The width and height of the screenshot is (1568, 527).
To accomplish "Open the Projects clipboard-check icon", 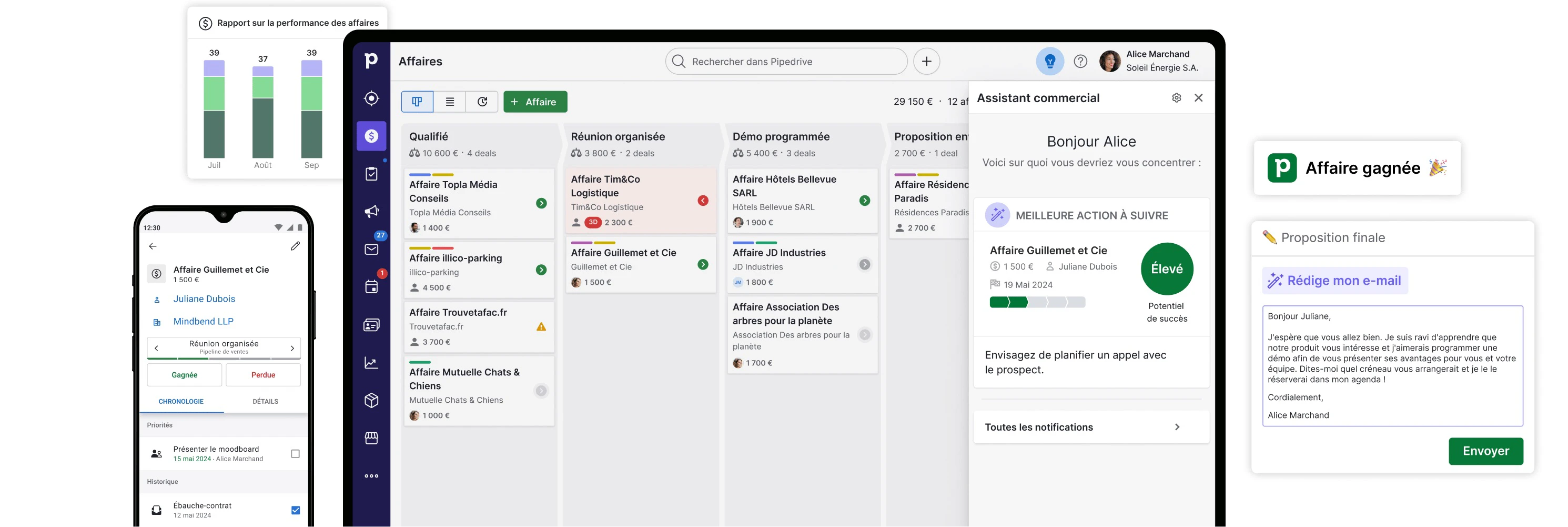I will (x=371, y=174).
